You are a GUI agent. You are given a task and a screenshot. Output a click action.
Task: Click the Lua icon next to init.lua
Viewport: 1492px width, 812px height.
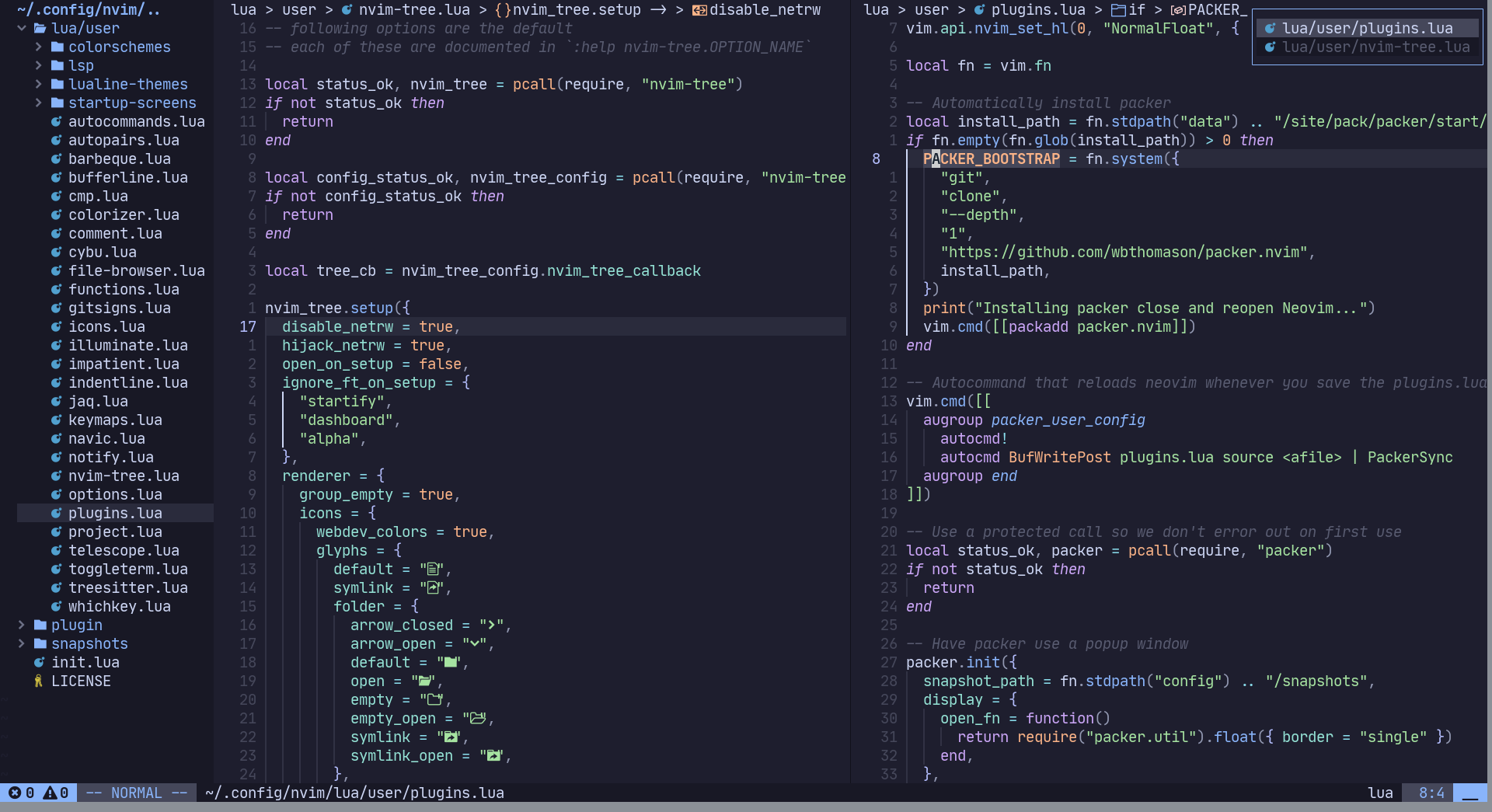pos(40,662)
